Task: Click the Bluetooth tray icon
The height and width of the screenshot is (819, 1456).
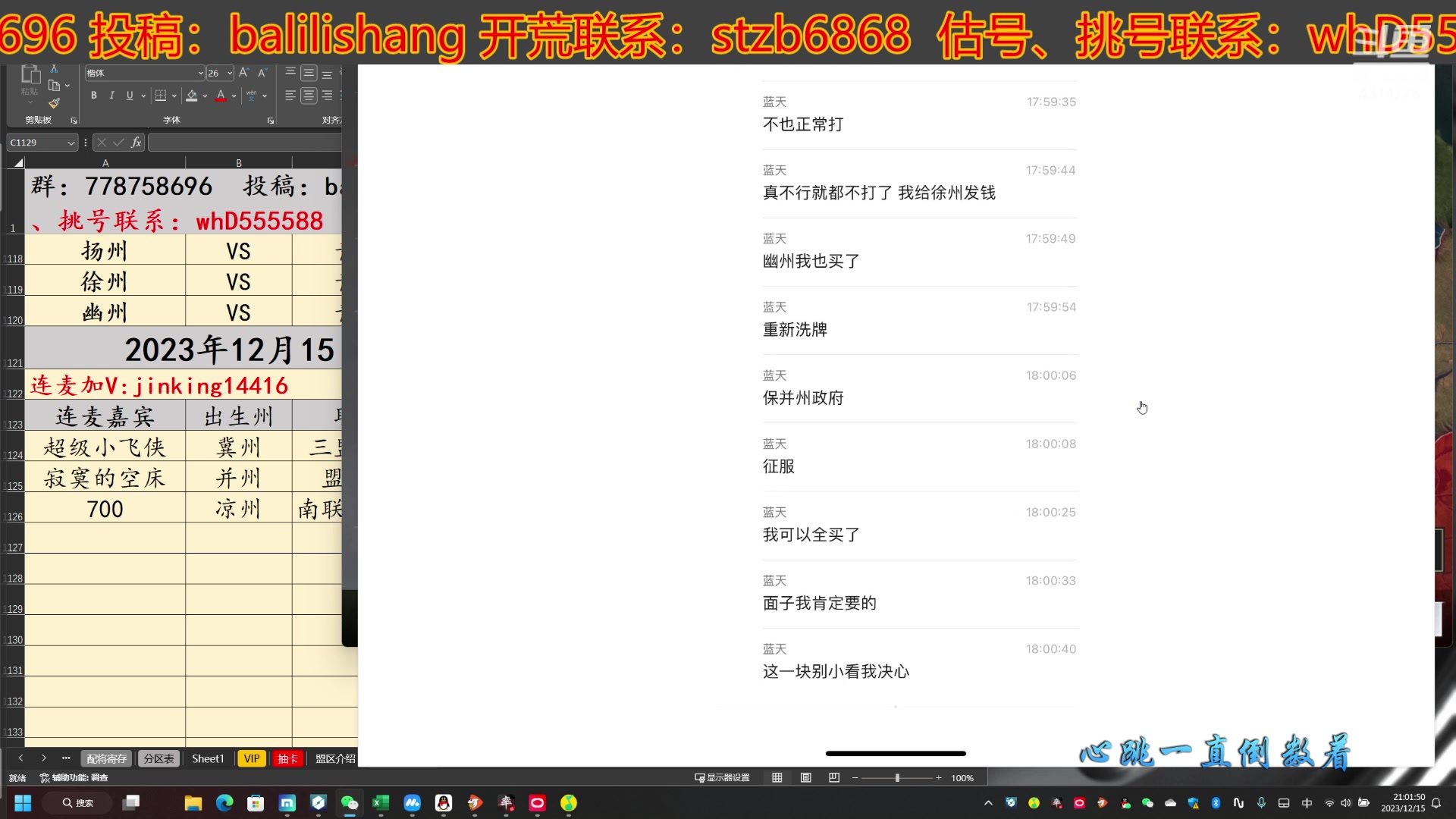Action: click(1216, 802)
